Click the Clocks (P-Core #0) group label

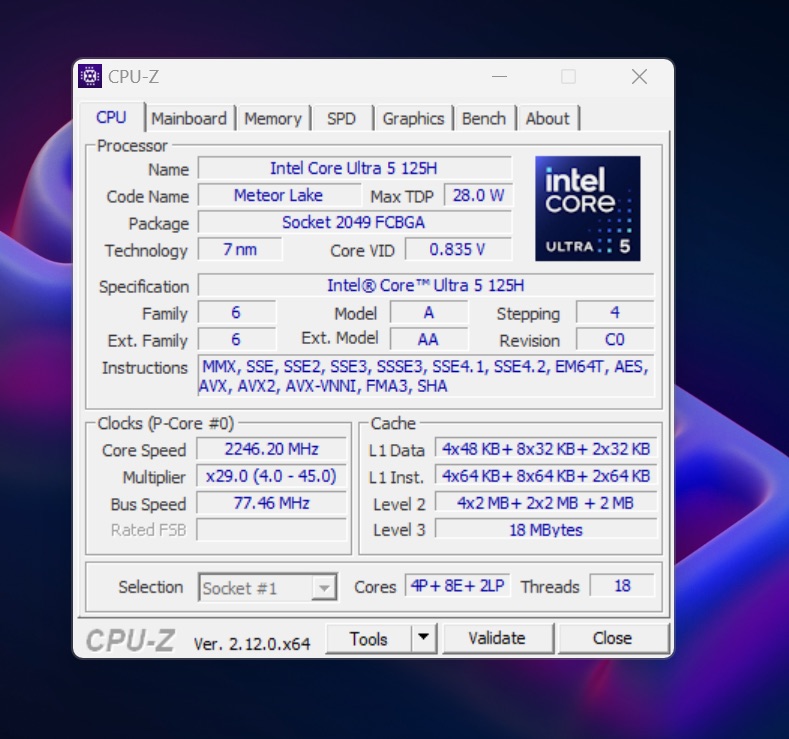pos(166,423)
